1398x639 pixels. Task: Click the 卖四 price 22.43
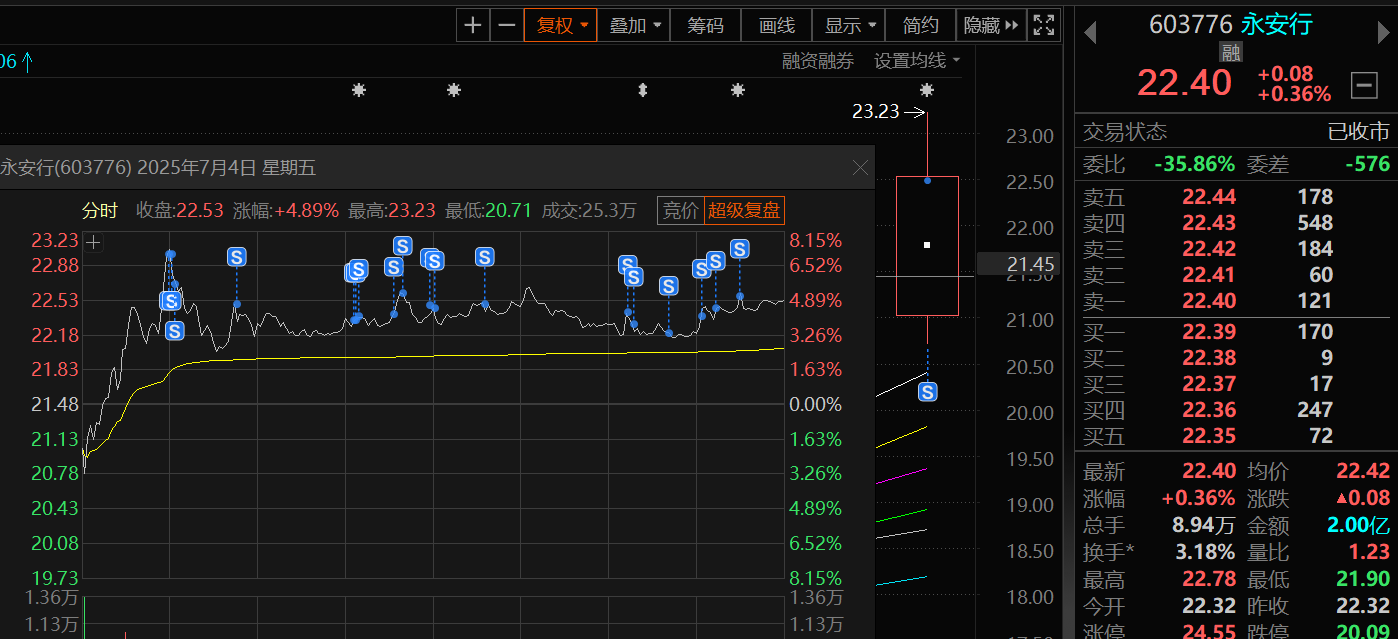[x=1209, y=223]
